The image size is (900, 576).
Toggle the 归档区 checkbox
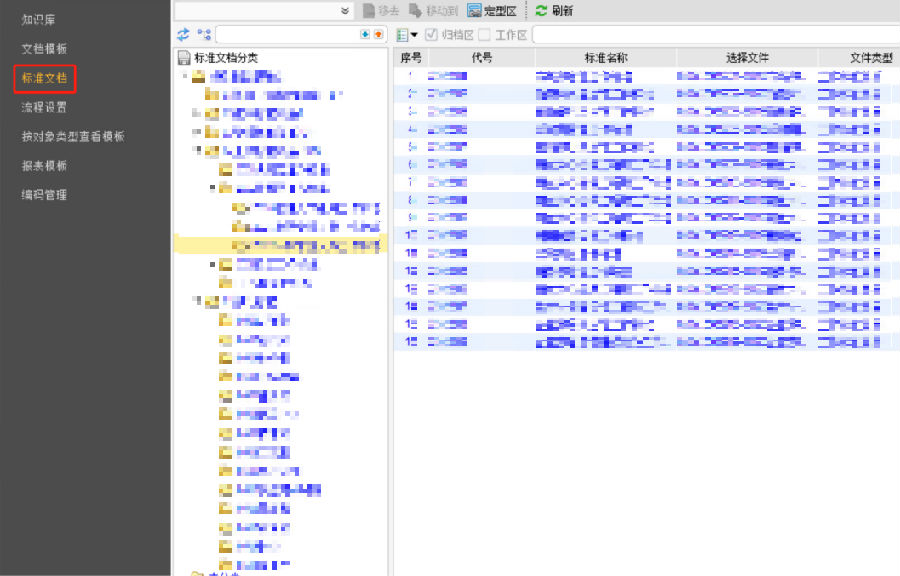[432, 35]
